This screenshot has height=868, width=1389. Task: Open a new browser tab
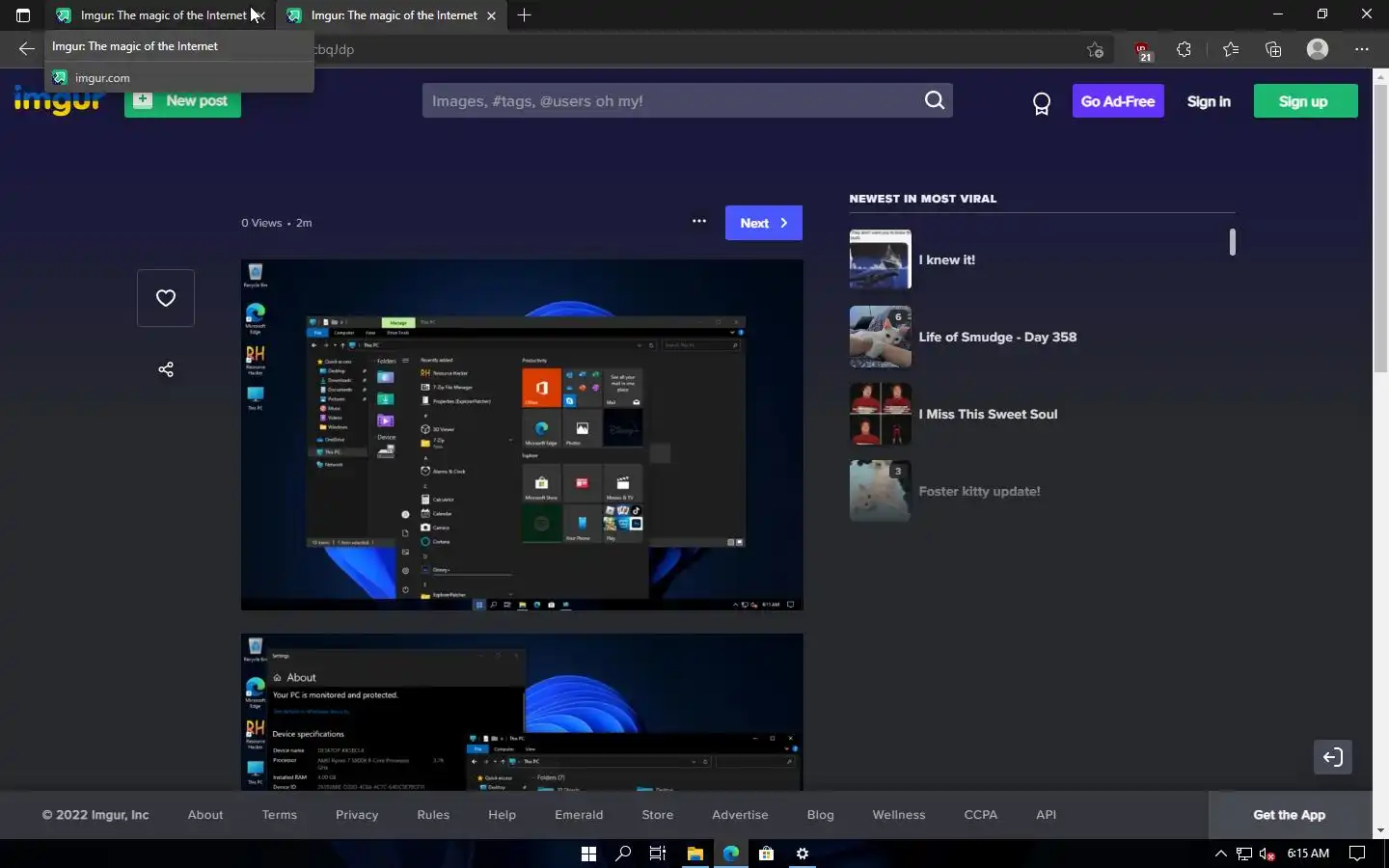point(524,15)
